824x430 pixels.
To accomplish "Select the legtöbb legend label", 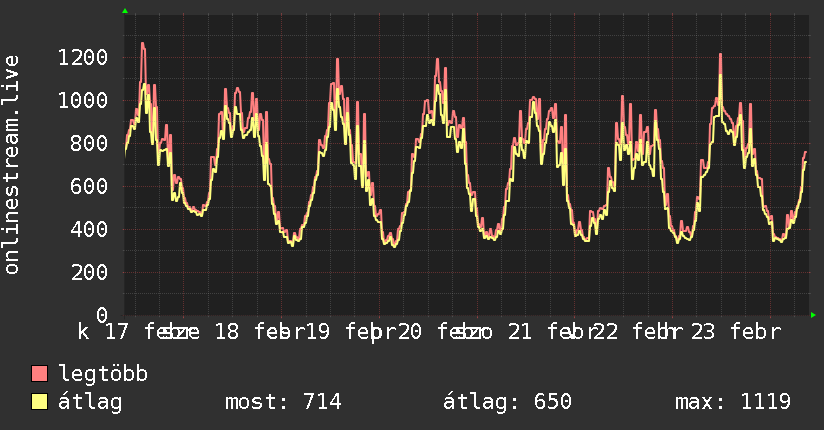I will click(x=104, y=375).
